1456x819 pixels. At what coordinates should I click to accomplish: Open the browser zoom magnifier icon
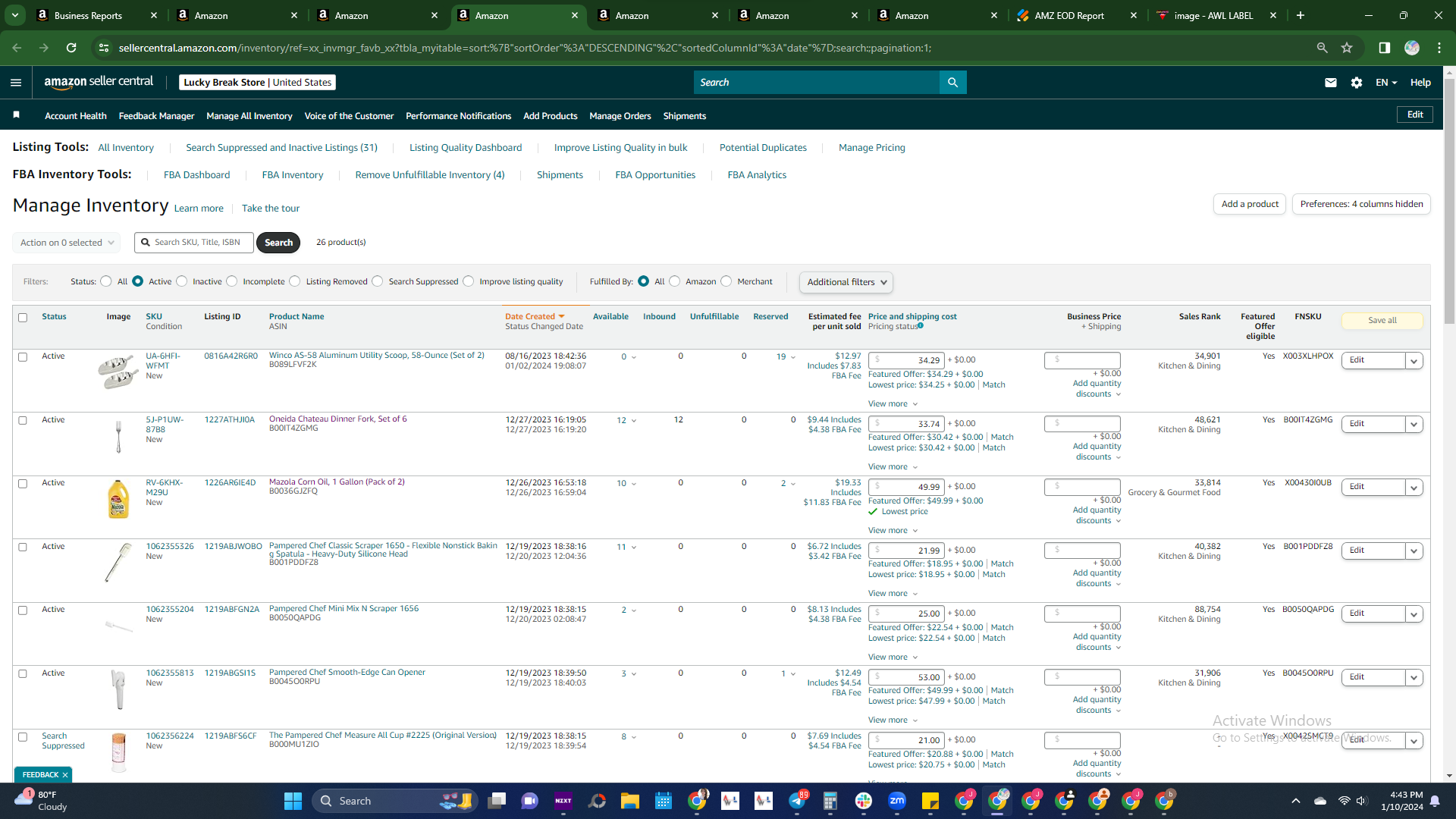click(1323, 48)
